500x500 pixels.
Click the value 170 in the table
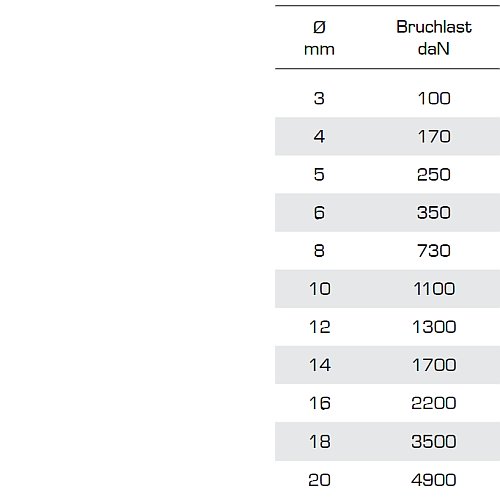434,136
